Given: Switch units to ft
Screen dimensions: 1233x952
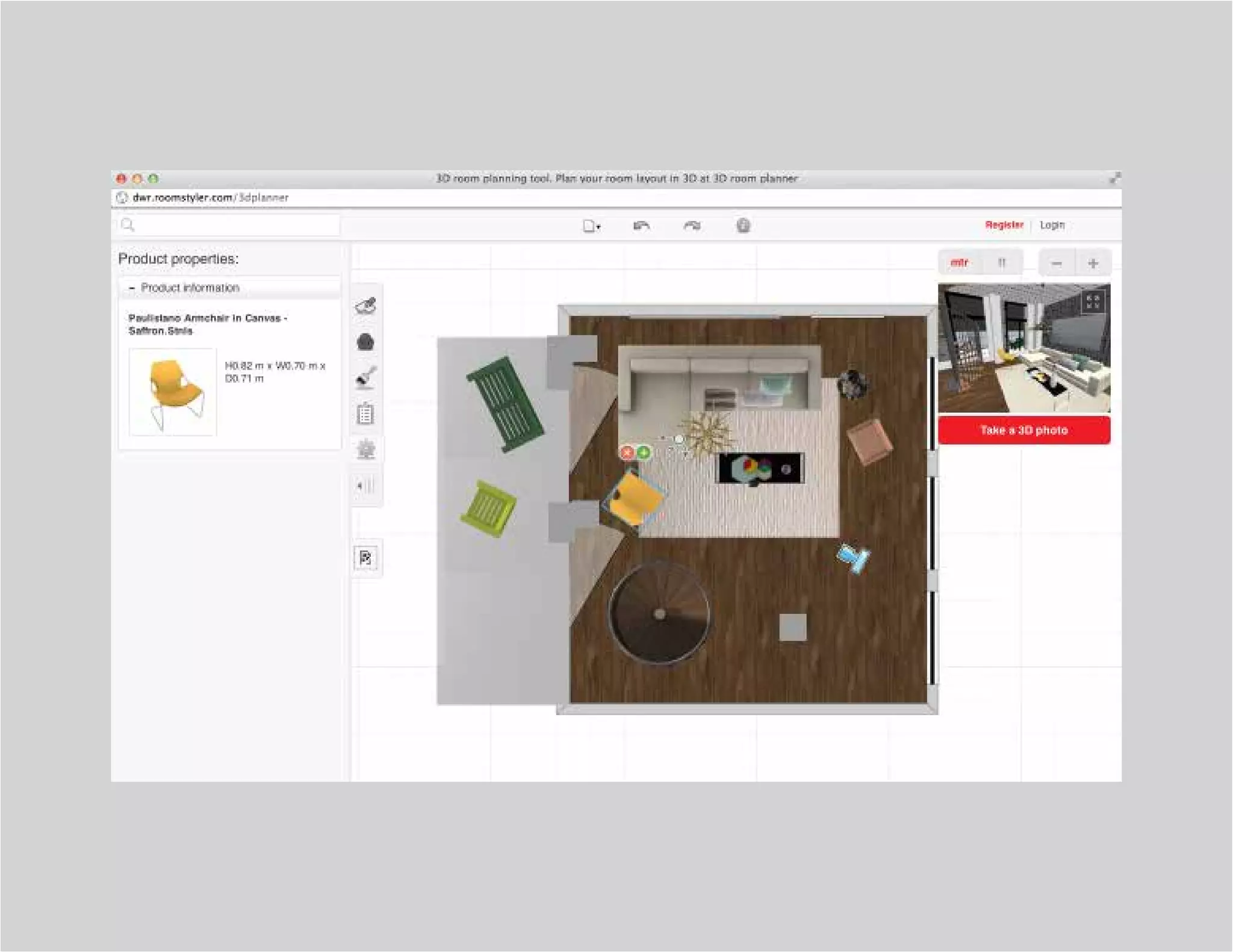Looking at the screenshot, I should (1002, 263).
